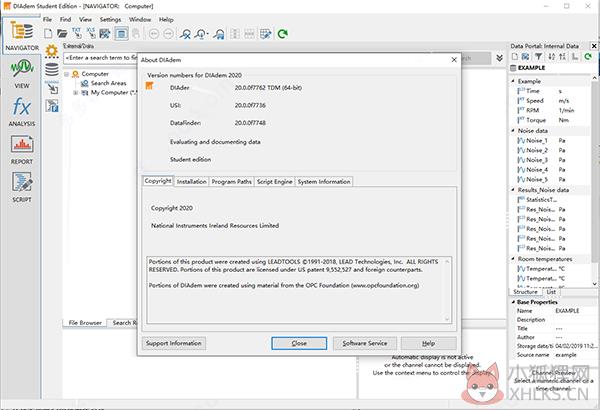The image size is (600, 410).
Task: Select the Noise_1 channel
Action: point(536,140)
